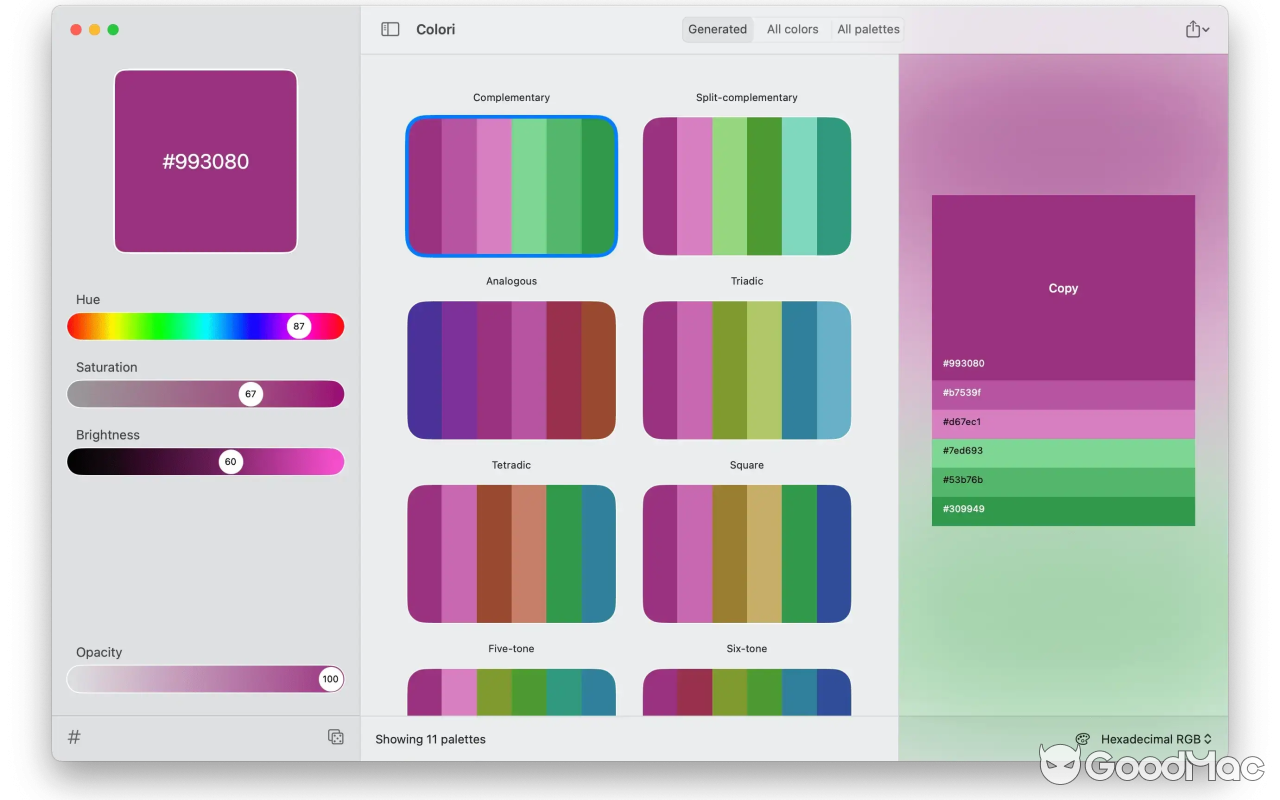The image size is (1280, 800).
Task: Click the color palette icon near Hexadecimal RGB
Action: pos(1082,738)
